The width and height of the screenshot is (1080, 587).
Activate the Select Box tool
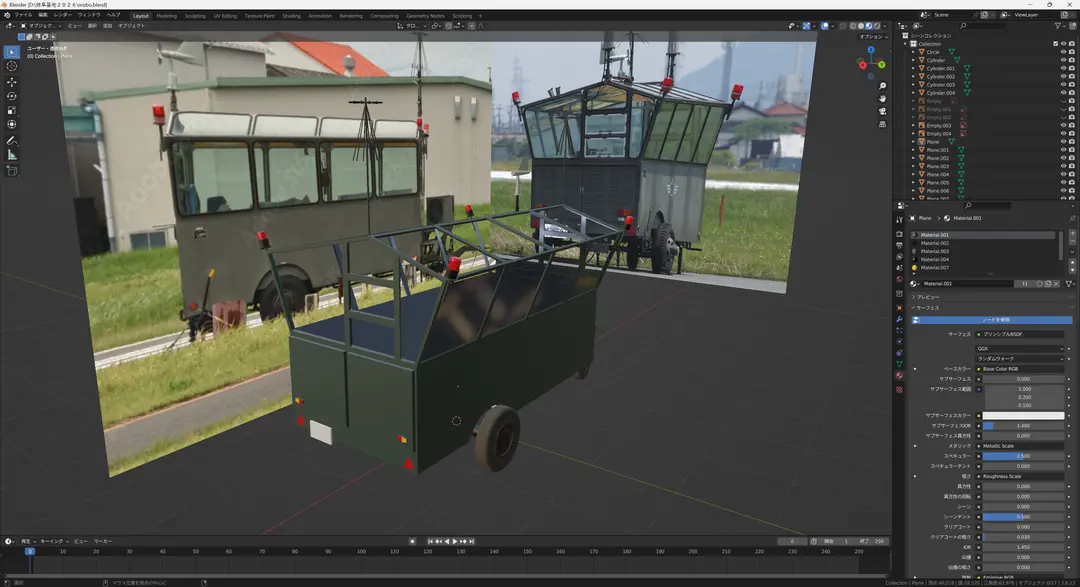tap(12, 52)
